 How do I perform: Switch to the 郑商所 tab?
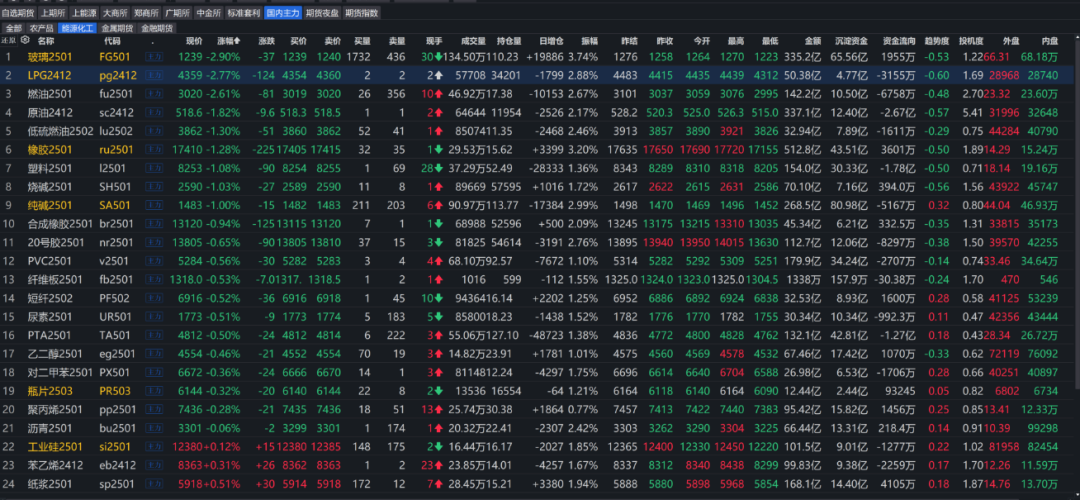146,13
